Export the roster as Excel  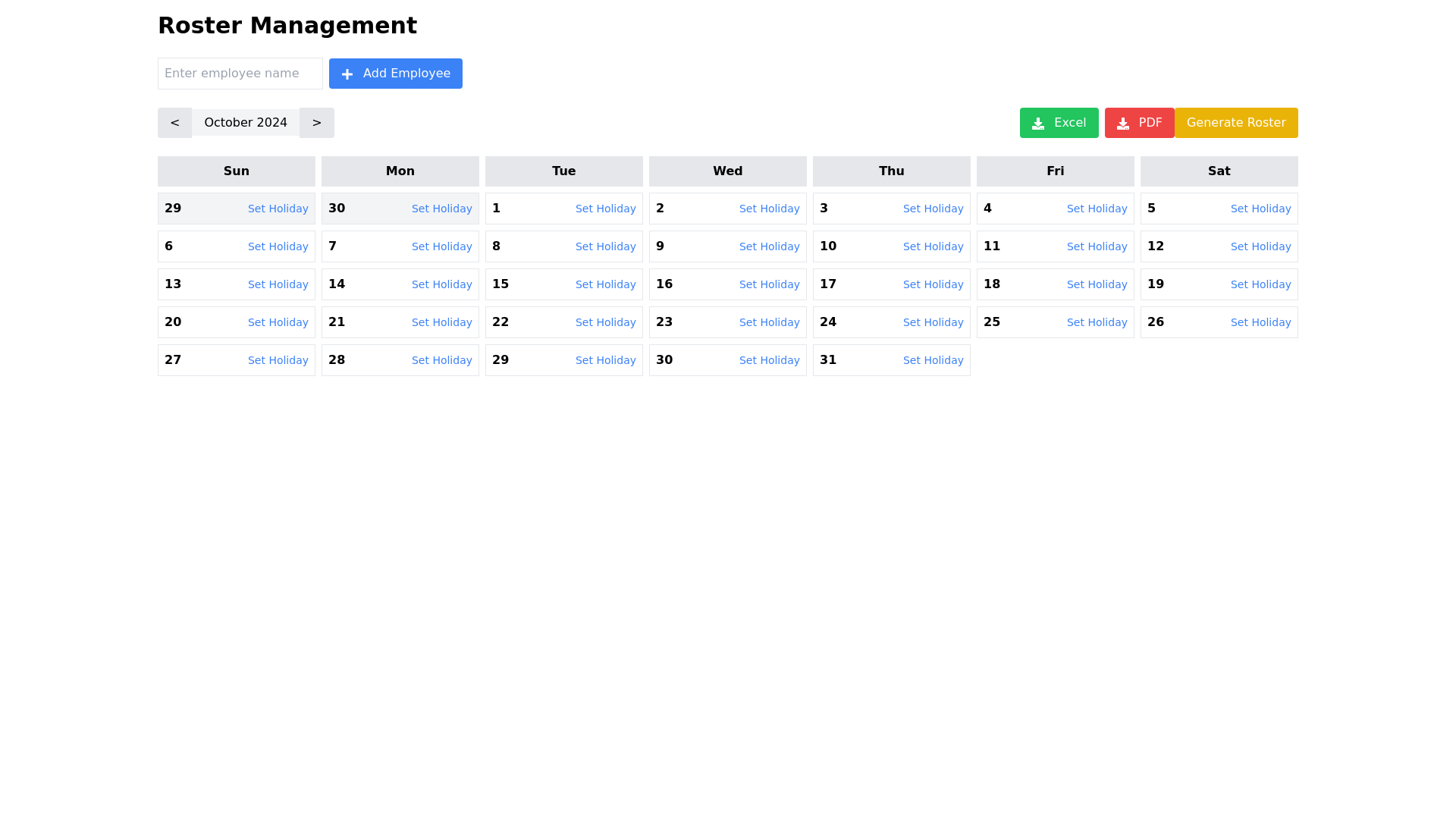pyautogui.click(x=1059, y=122)
